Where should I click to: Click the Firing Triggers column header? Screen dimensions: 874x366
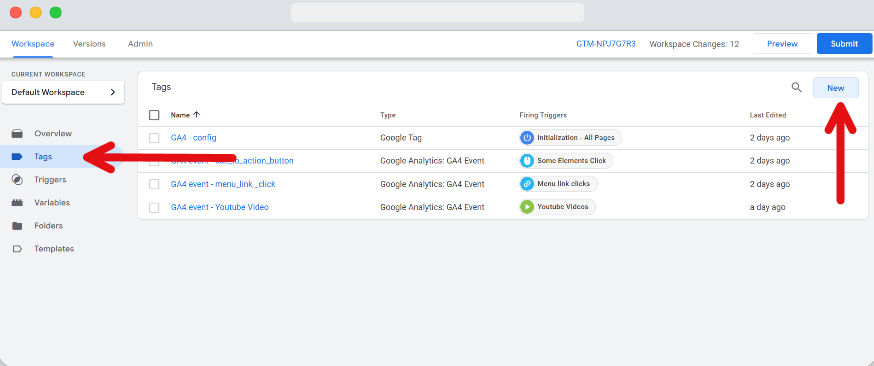click(543, 115)
